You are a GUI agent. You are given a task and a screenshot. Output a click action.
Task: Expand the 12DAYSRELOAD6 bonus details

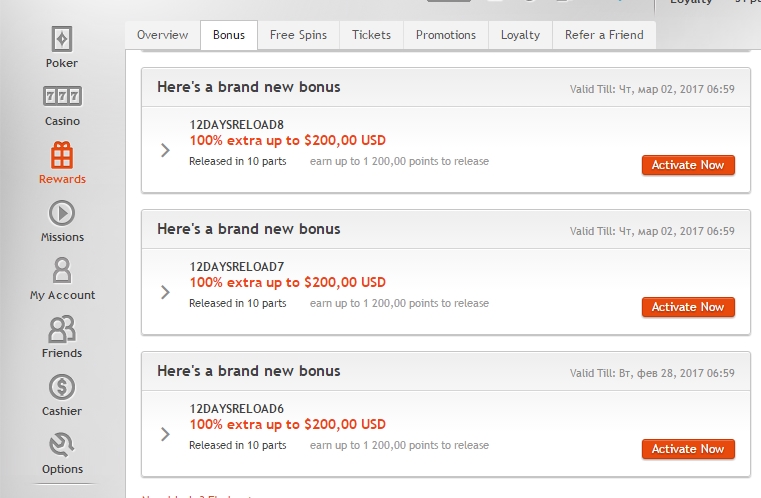click(x=165, y=434)
